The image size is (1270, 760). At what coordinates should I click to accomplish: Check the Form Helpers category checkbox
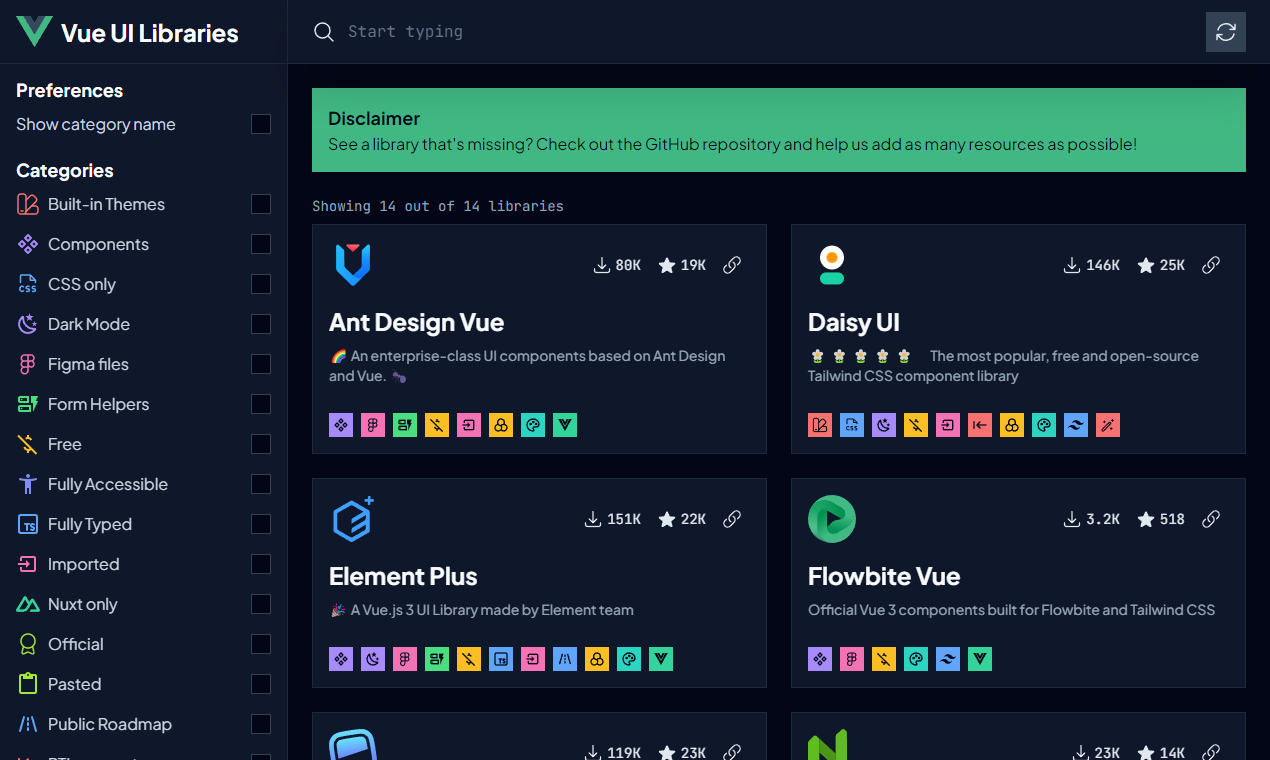point(261,404)
